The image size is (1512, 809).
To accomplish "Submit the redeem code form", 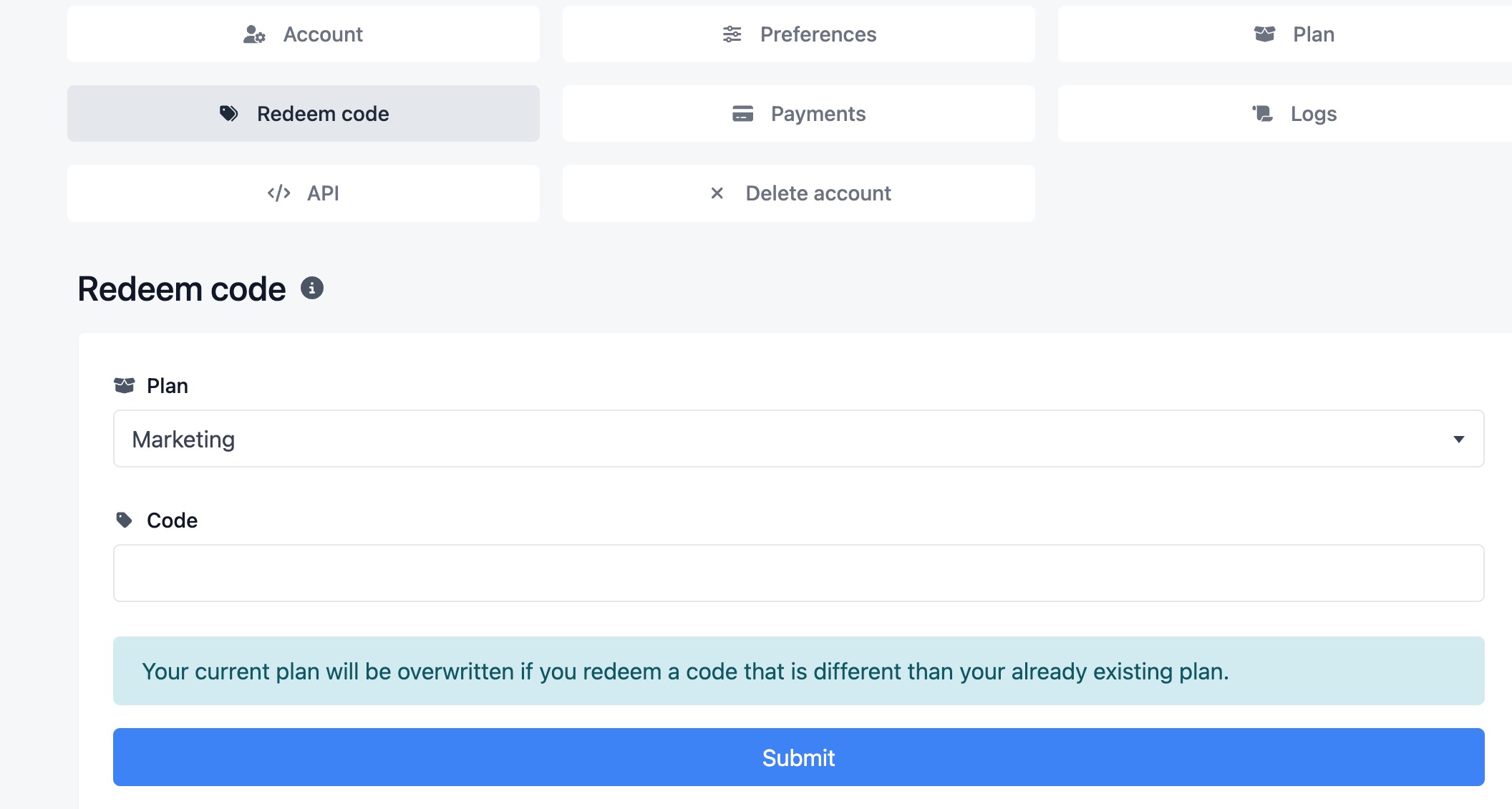I will [x=798, y=757].
